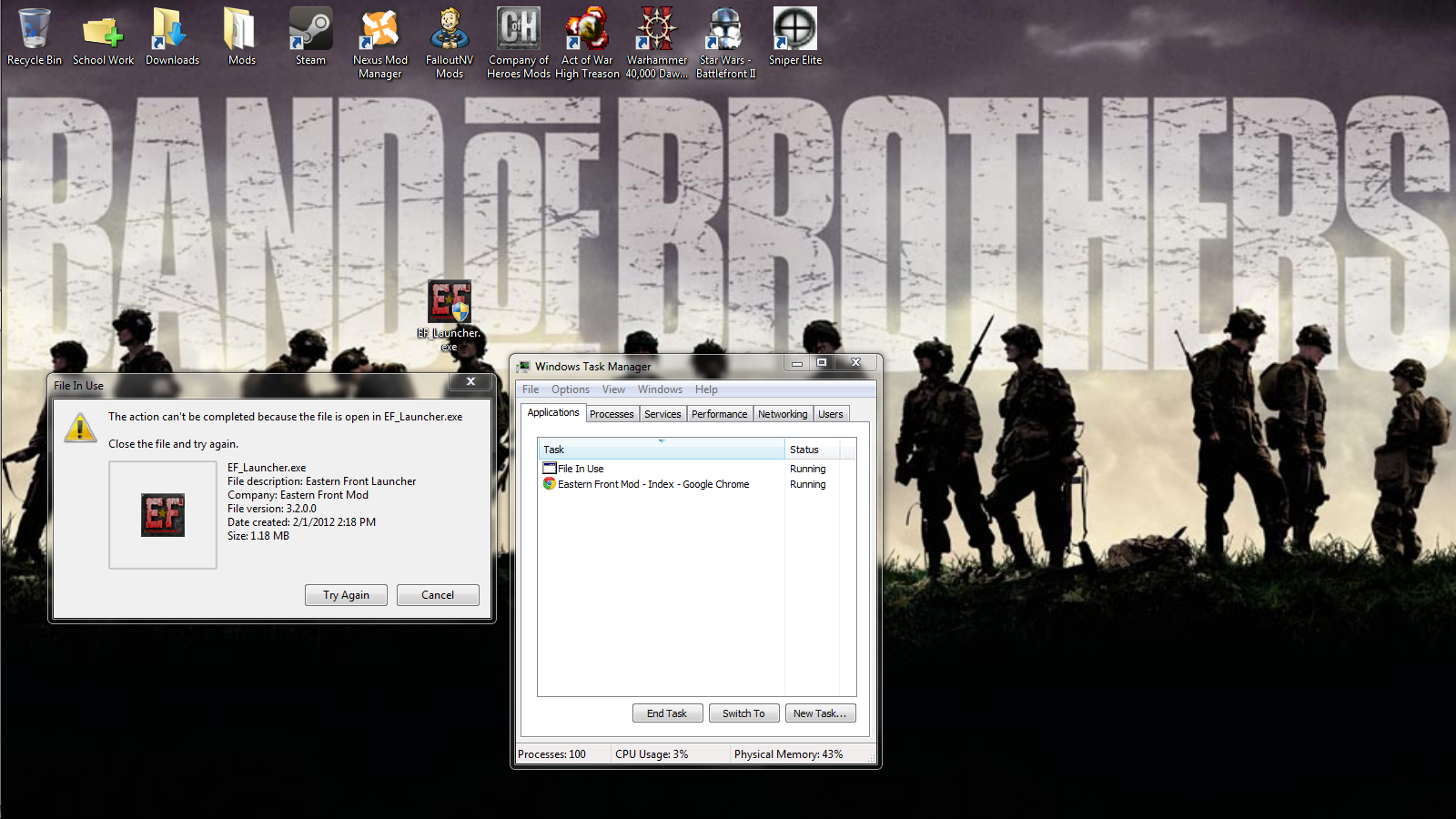Select the Eastern Front Mod Chrome task
Screen dimensions: 1456x819
(697, 484)
